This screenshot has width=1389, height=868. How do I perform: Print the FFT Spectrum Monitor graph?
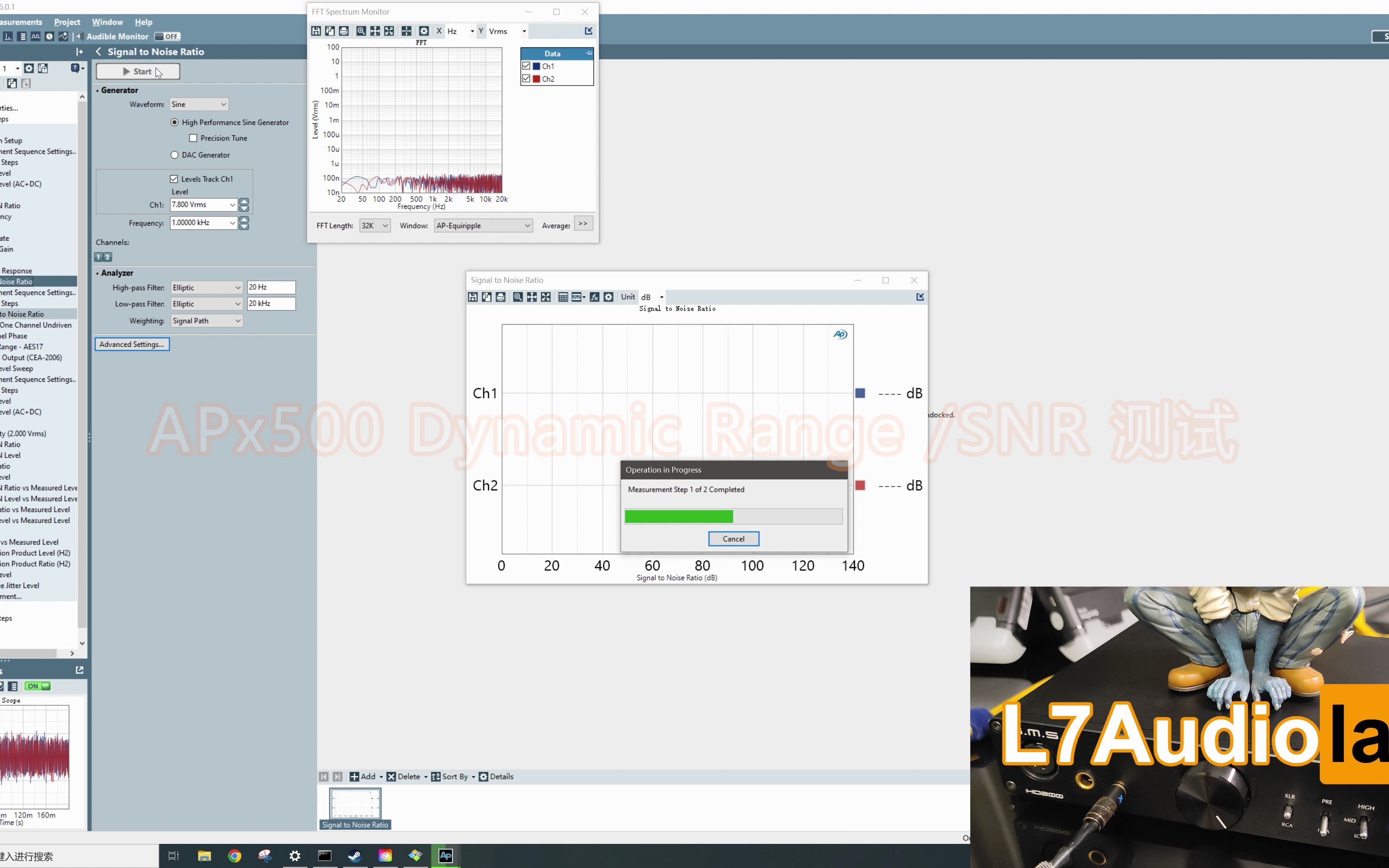343,31
